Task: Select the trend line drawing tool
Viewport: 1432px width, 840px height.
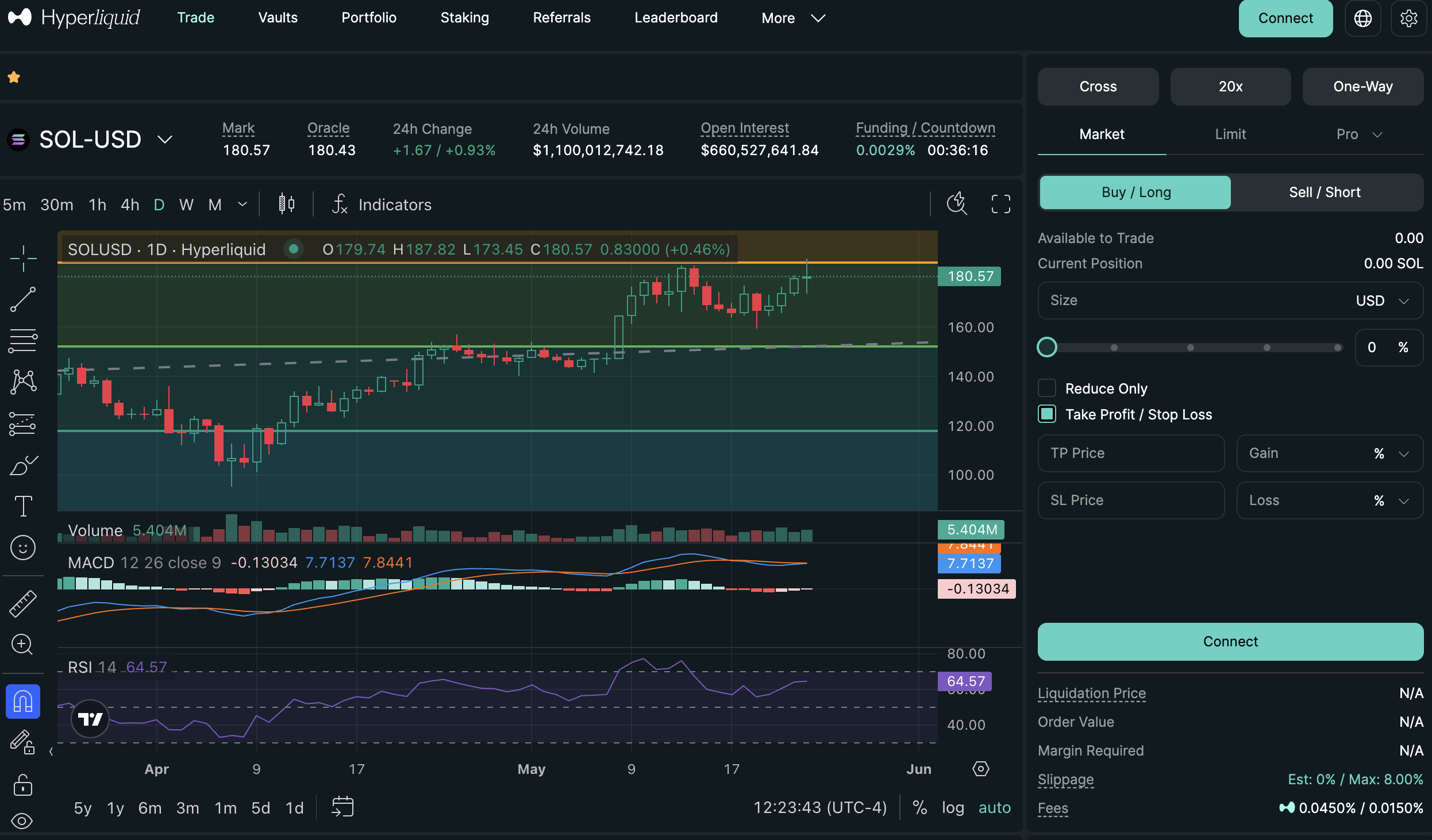Action: [x=23, y=299]
